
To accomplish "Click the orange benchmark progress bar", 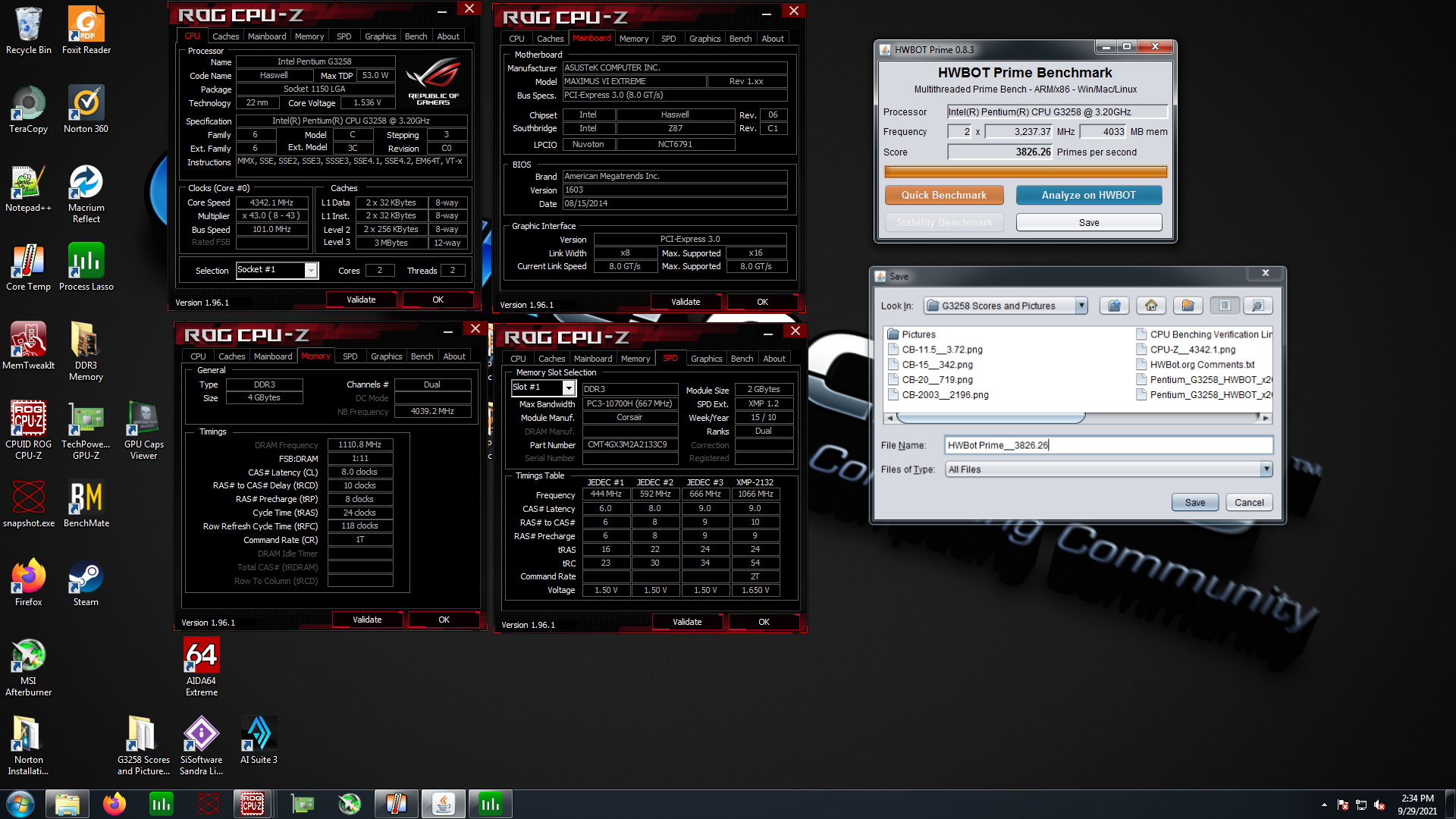I will pyautogui.click(x=1025, y=172).
